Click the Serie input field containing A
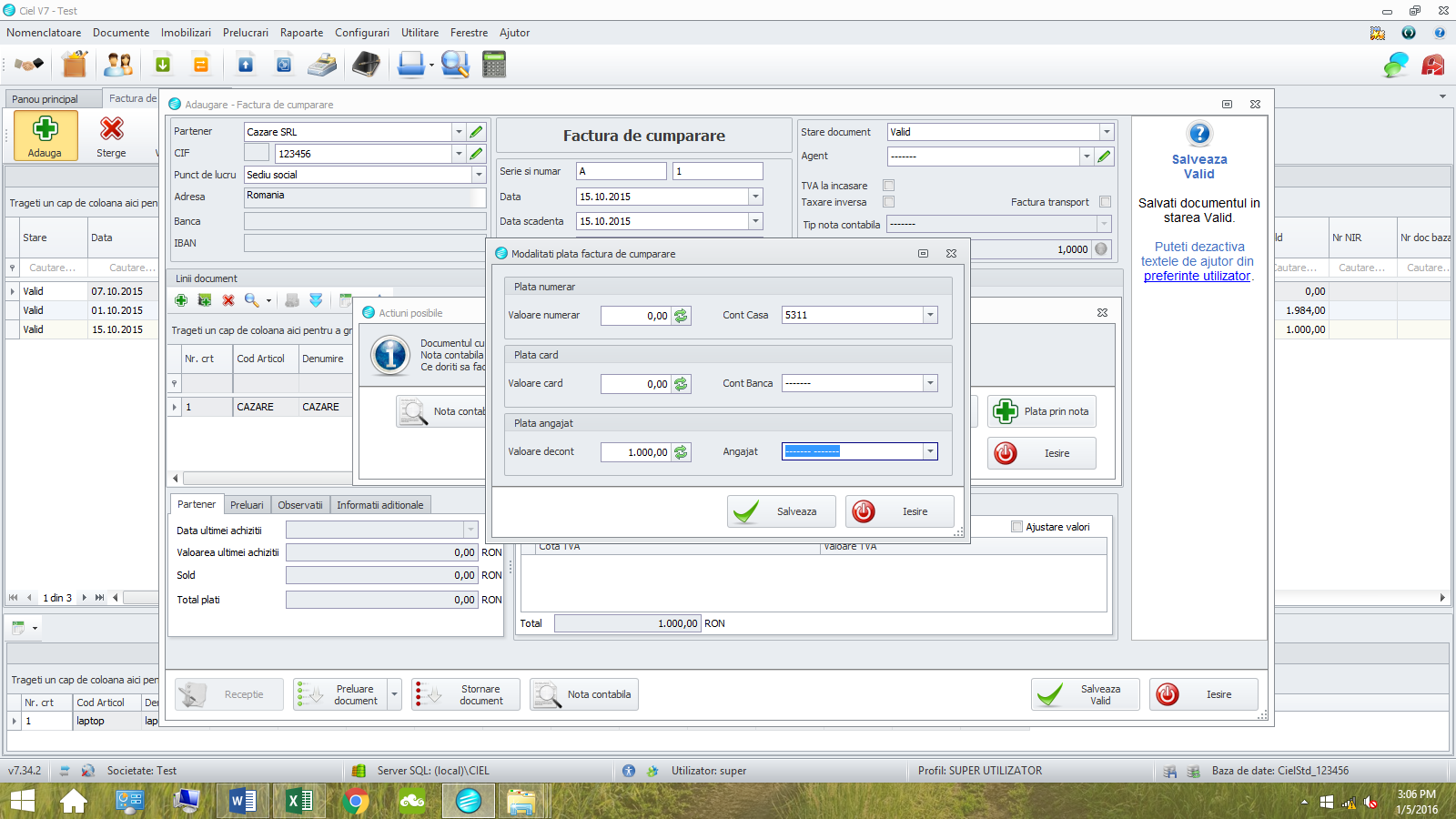The height and width of the screenshot is (819, 1456). pyautogui.click(x=622, y=171)
